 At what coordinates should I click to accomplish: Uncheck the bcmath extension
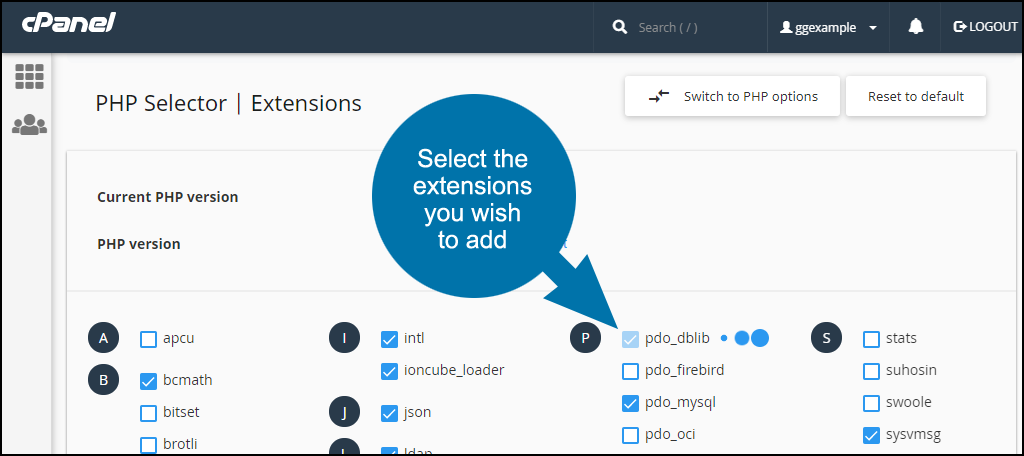(x=149, y=381)
